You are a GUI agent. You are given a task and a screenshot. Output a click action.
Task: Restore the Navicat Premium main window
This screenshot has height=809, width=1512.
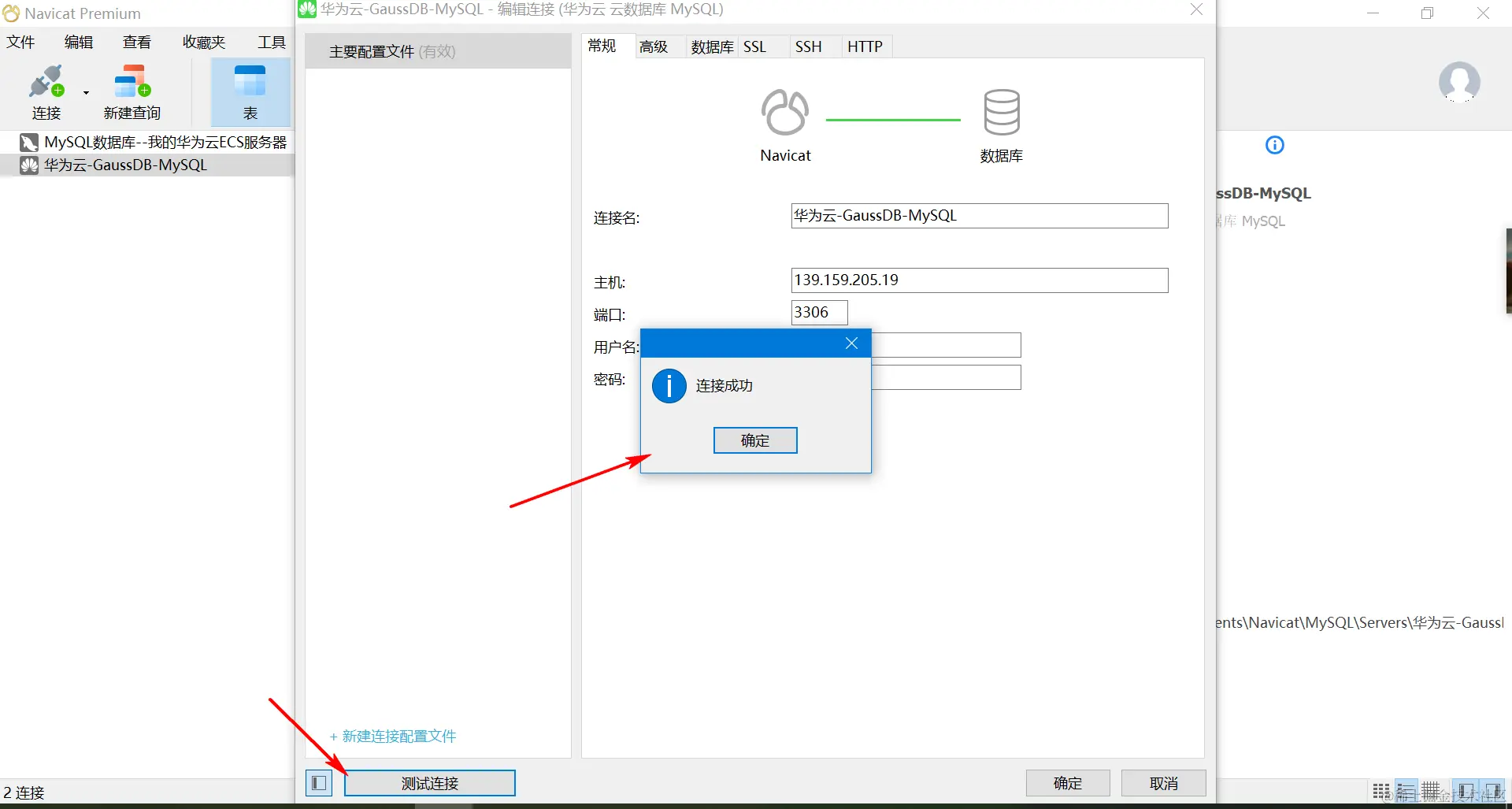pyautogui.click(x=1427, y=13)
